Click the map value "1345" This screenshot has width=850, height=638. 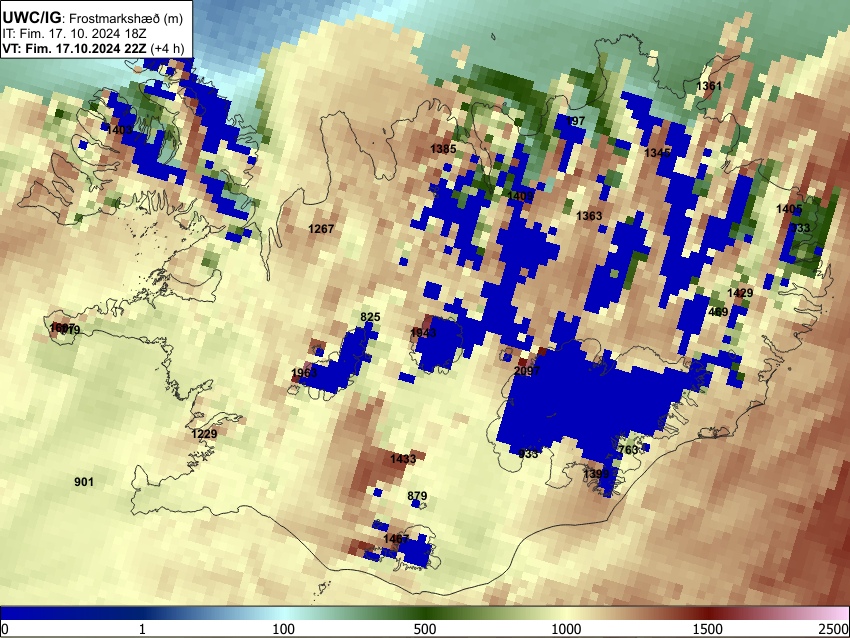(658, 153)
